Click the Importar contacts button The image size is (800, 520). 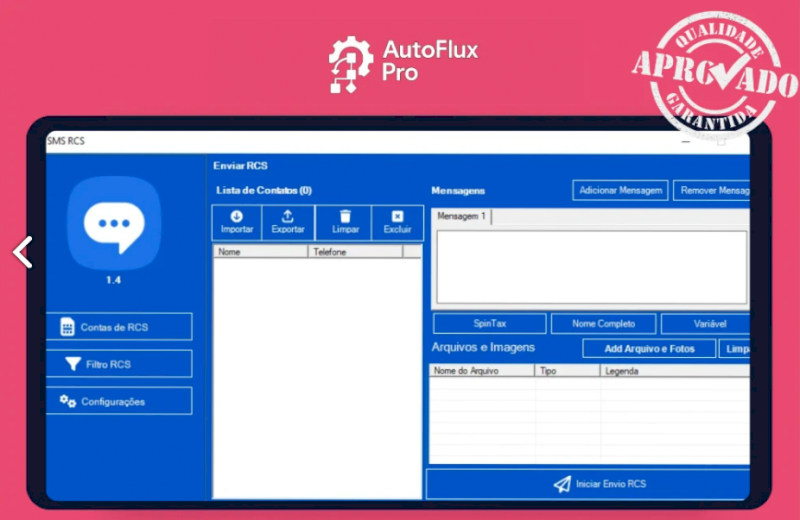(237, 222)
